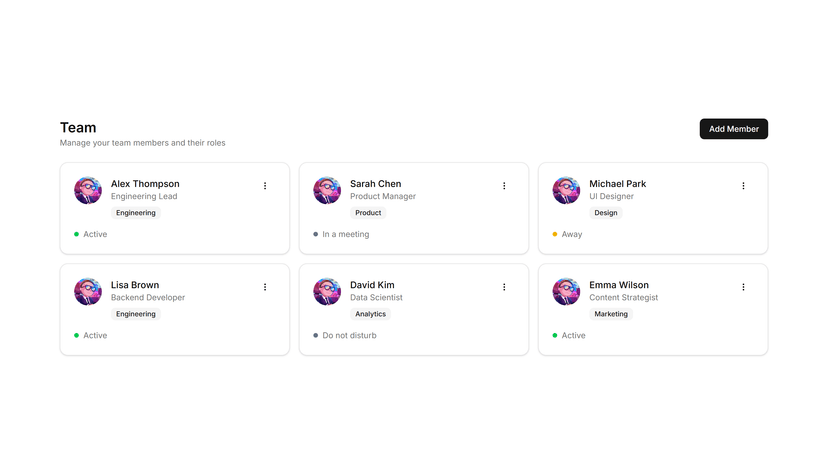Image resolution: width=828 pixels, height=474 pixels.
Task: Click the Design tag under Michael Park
Action: click(x=606, y=213)
